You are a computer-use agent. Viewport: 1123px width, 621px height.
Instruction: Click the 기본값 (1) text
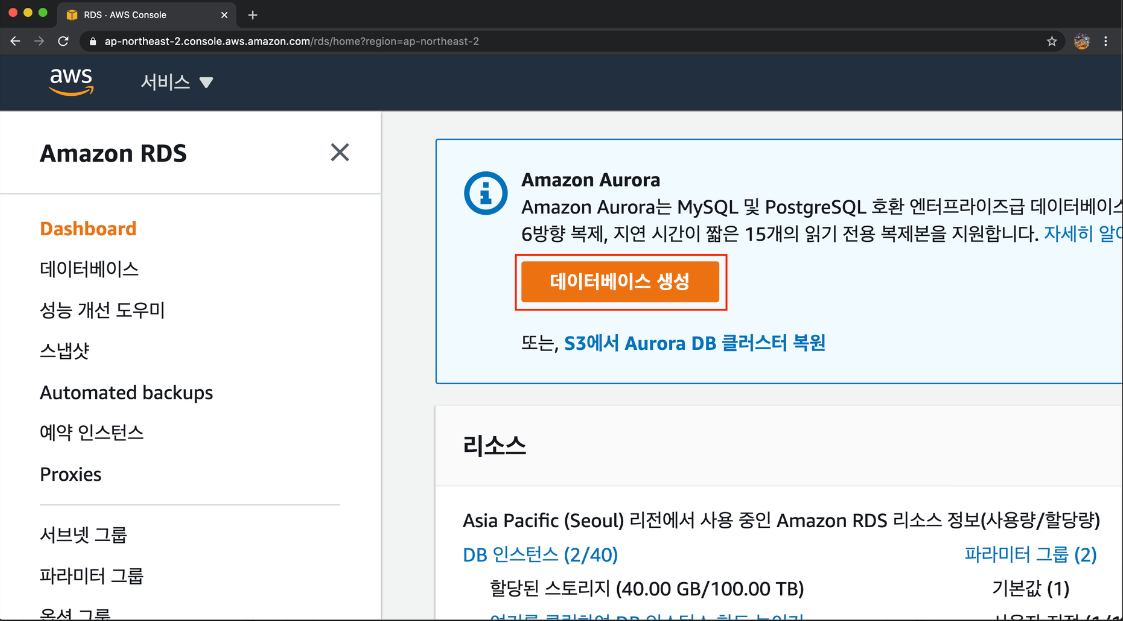(x=1031, y=589)
